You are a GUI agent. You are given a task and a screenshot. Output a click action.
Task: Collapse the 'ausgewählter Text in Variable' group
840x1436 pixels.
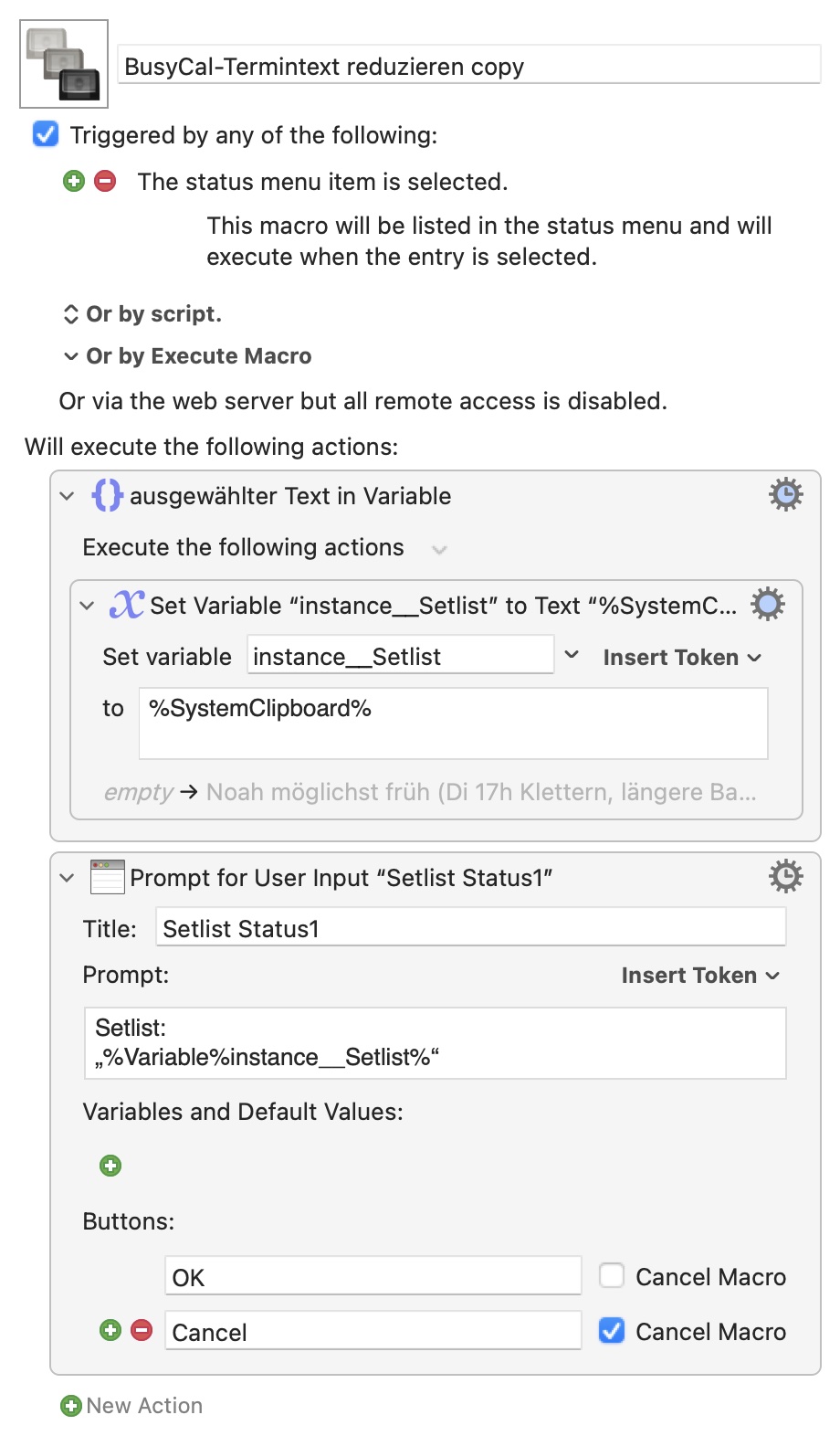67,496
